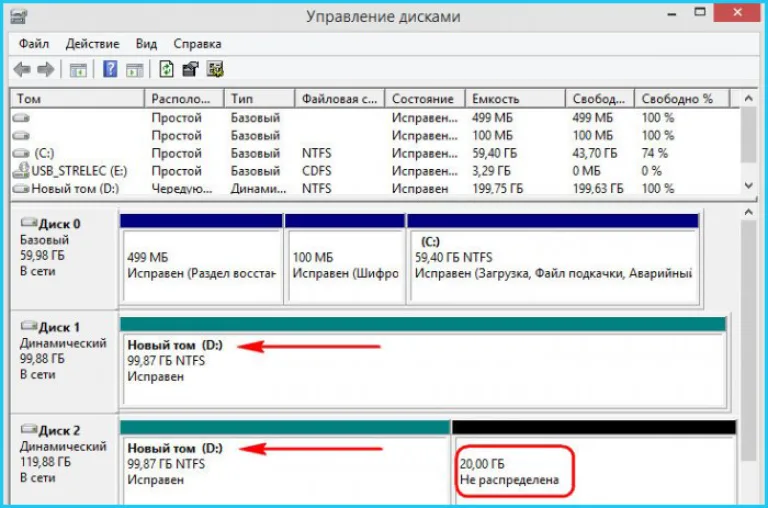768x508 pixels.
Task: Select the drive icon of the 100 МБ volume row
Action: 21,136
